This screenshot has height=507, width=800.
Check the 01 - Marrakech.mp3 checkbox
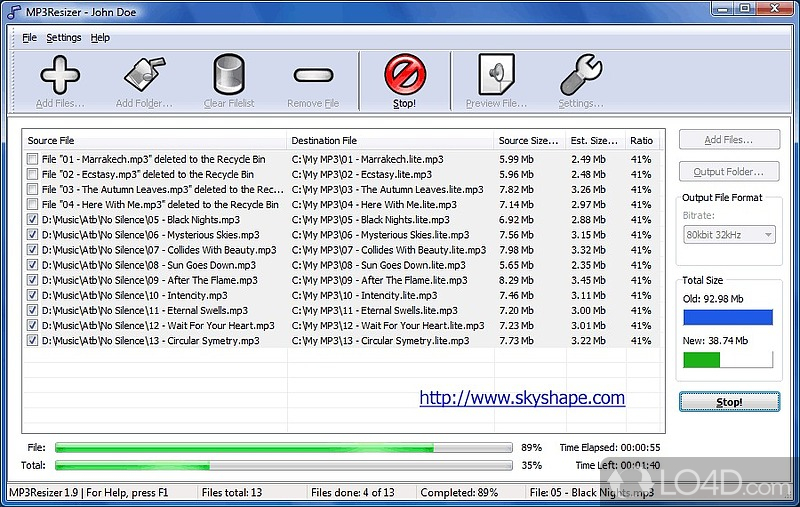33,159
